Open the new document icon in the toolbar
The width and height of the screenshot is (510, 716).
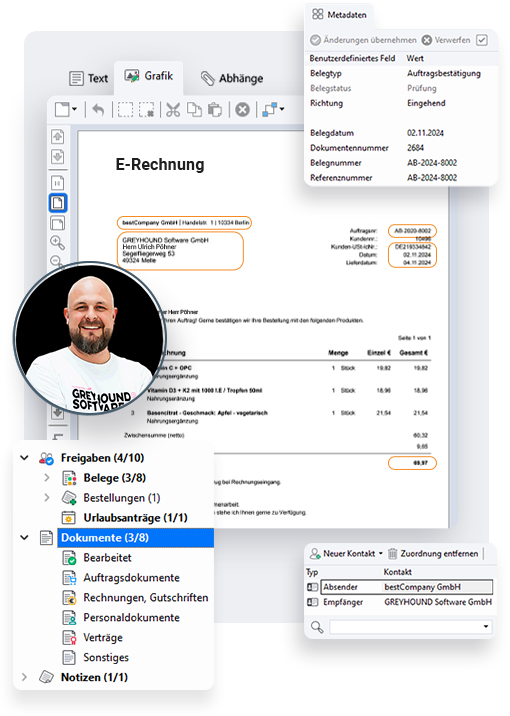click(x=62, y=110)
